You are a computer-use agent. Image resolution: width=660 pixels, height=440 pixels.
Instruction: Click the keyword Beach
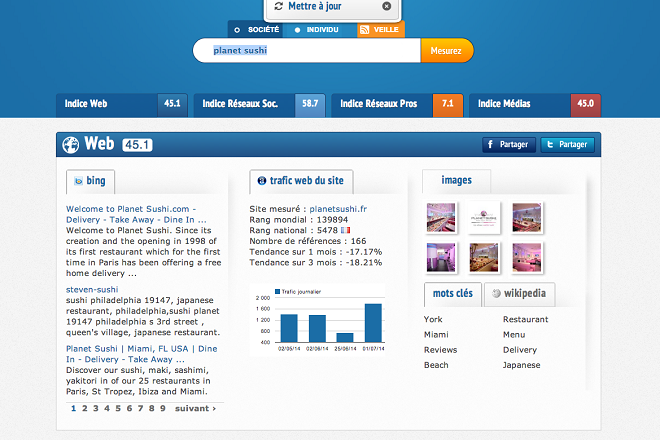[x=436, y=365]
